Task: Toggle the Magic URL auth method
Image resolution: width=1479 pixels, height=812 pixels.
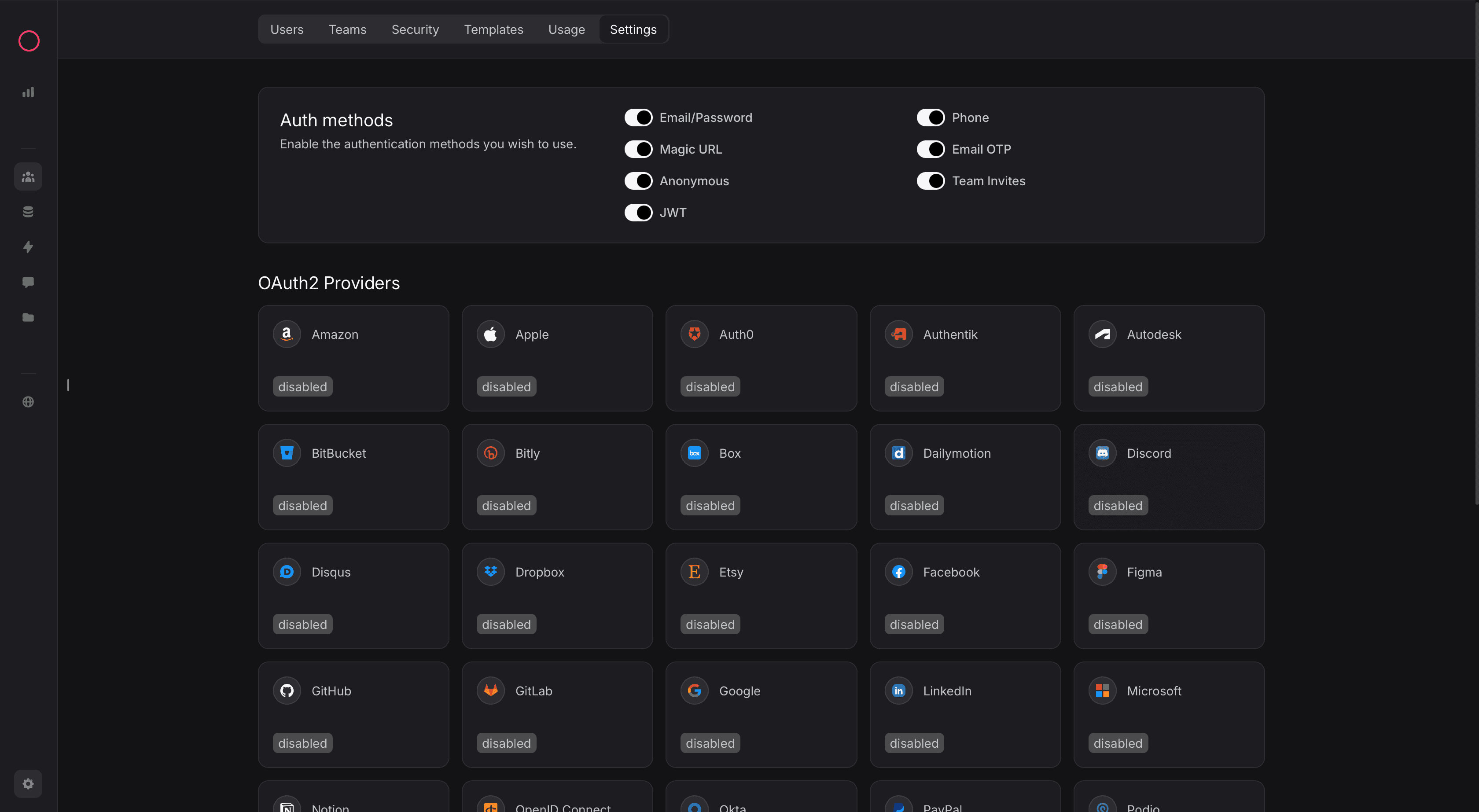Action: click(x=638, y=149)
